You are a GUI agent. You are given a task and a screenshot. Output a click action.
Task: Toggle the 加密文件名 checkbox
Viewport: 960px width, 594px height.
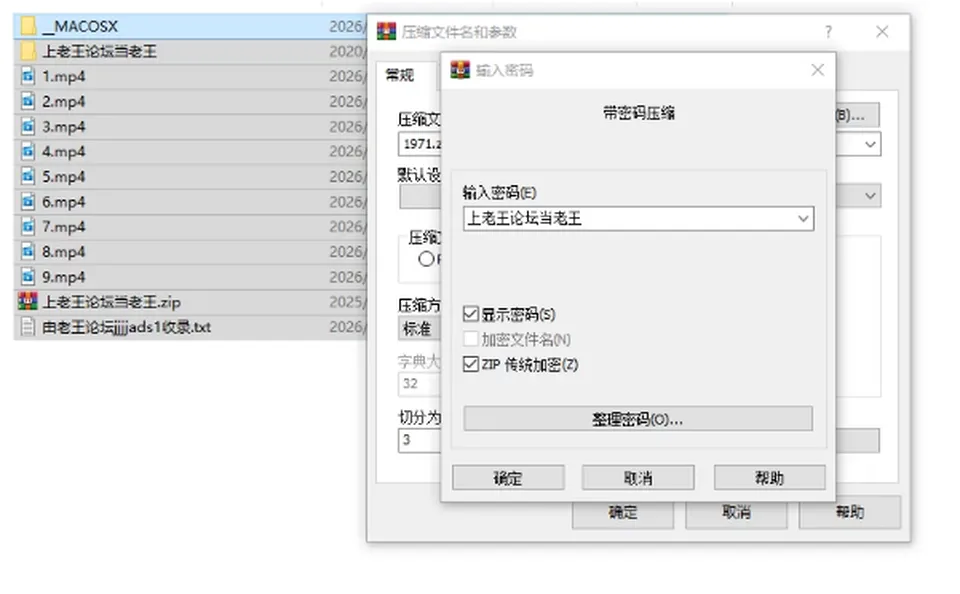tap(471, 339)
